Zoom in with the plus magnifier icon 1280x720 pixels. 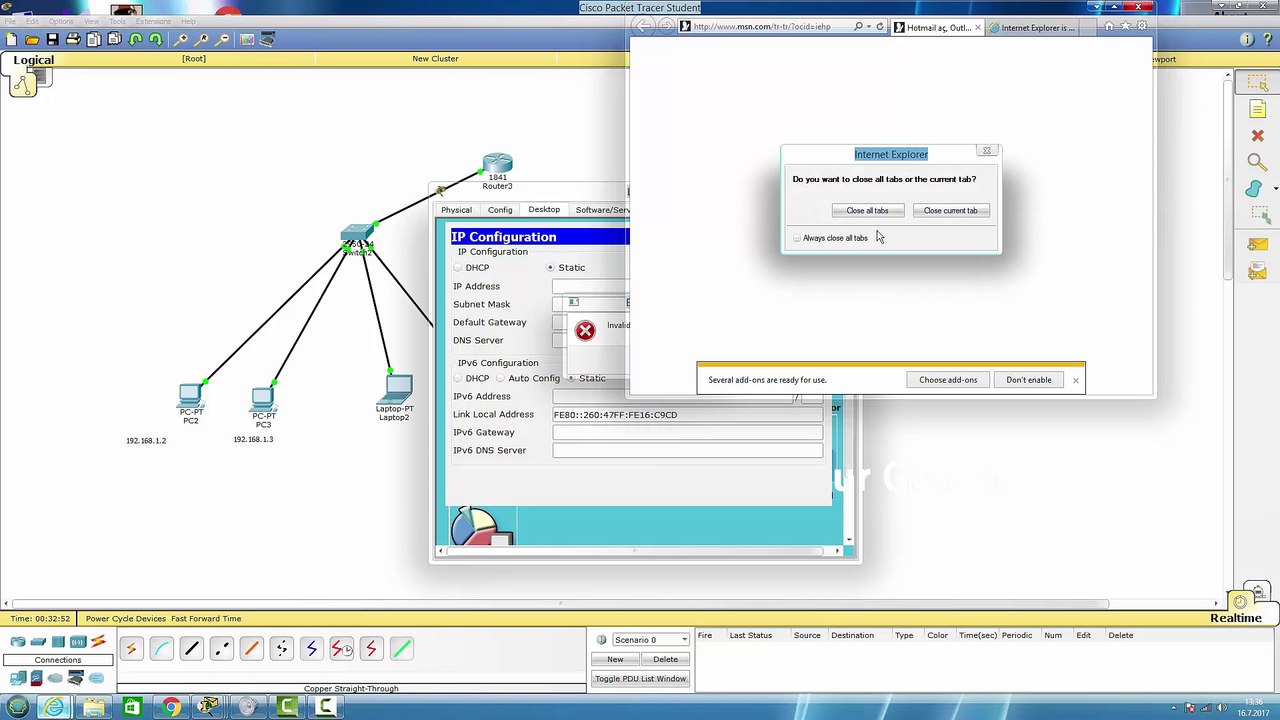coord(181,39)
